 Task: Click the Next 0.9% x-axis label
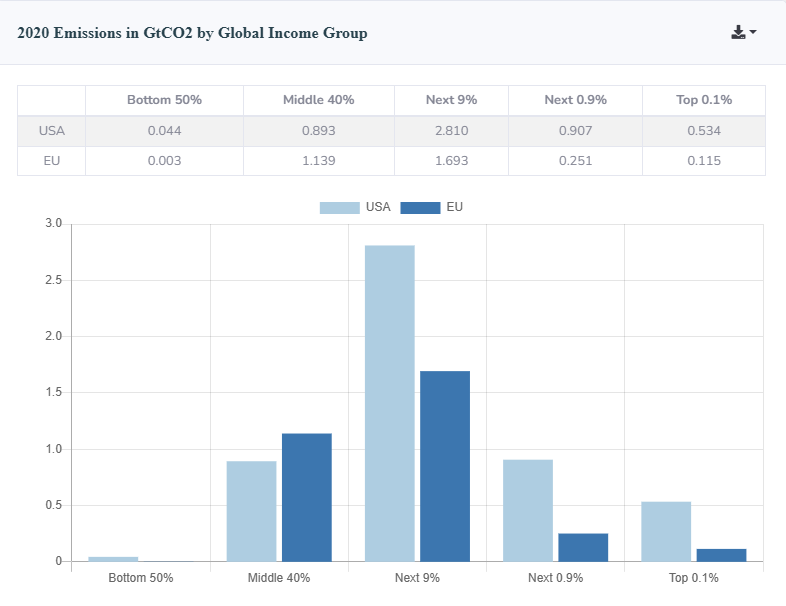click(x=555, y=578)
